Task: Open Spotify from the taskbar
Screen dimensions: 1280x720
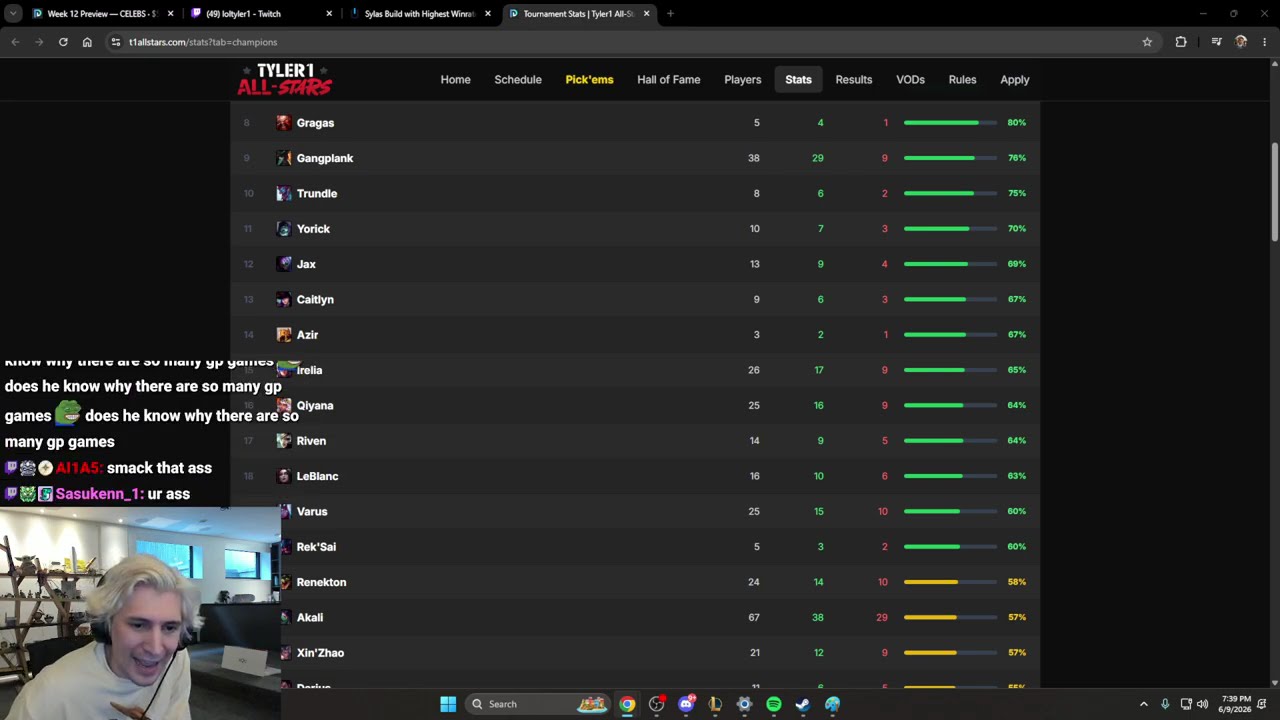Action: coord(774,704)
